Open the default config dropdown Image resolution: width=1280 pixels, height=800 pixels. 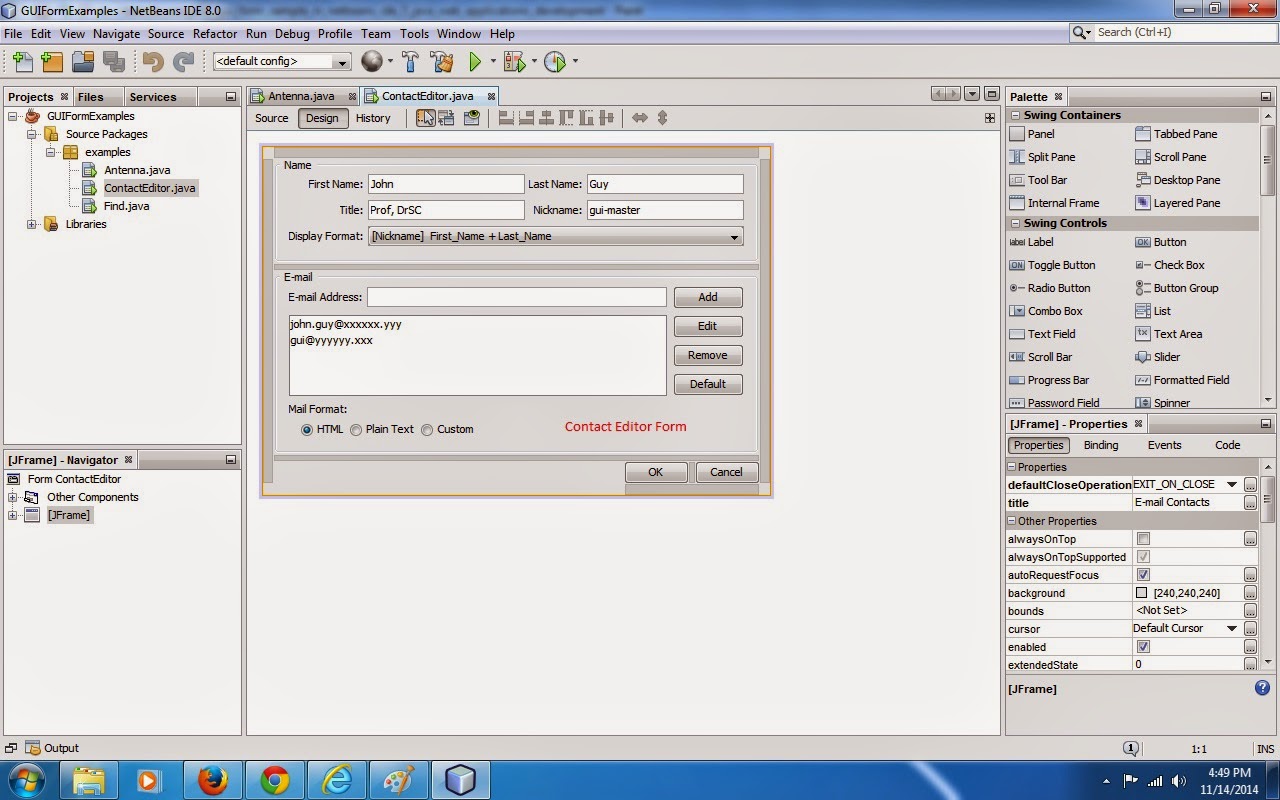click(x=343, y=61)
